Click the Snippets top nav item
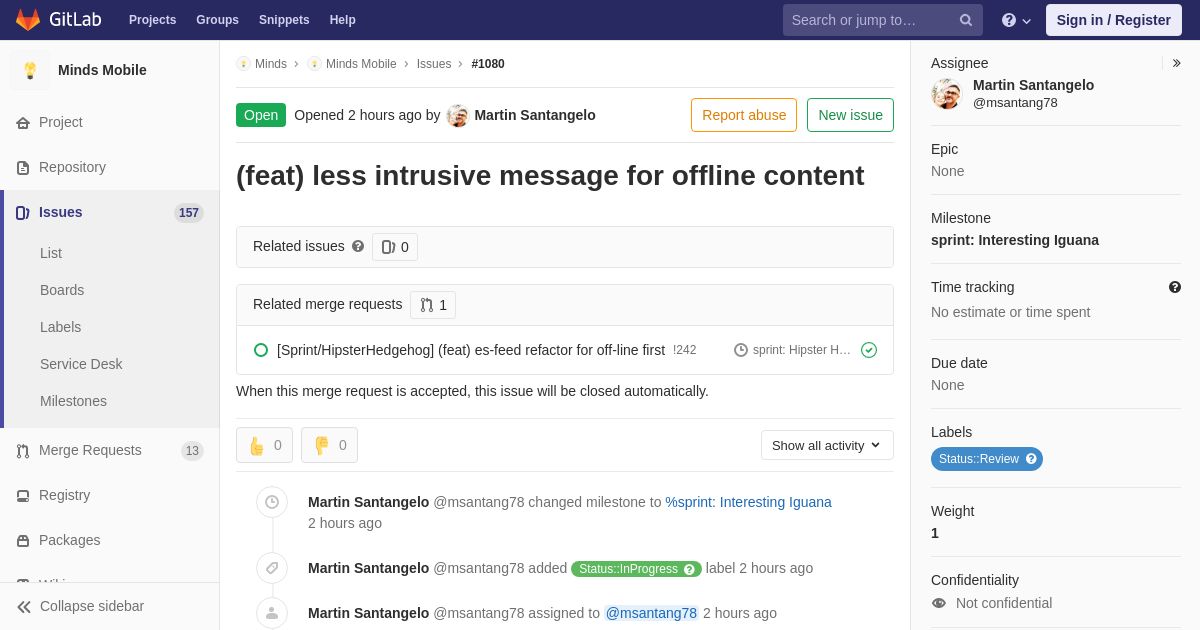Screen dimensions: 1200x630 tap(284, 20)
